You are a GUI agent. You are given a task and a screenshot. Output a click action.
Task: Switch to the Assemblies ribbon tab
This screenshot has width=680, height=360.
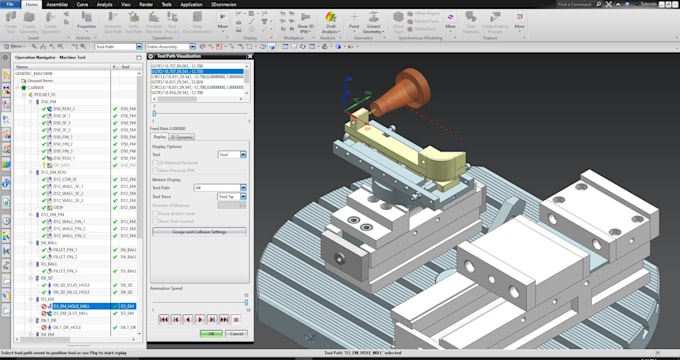tap(57, 4)
